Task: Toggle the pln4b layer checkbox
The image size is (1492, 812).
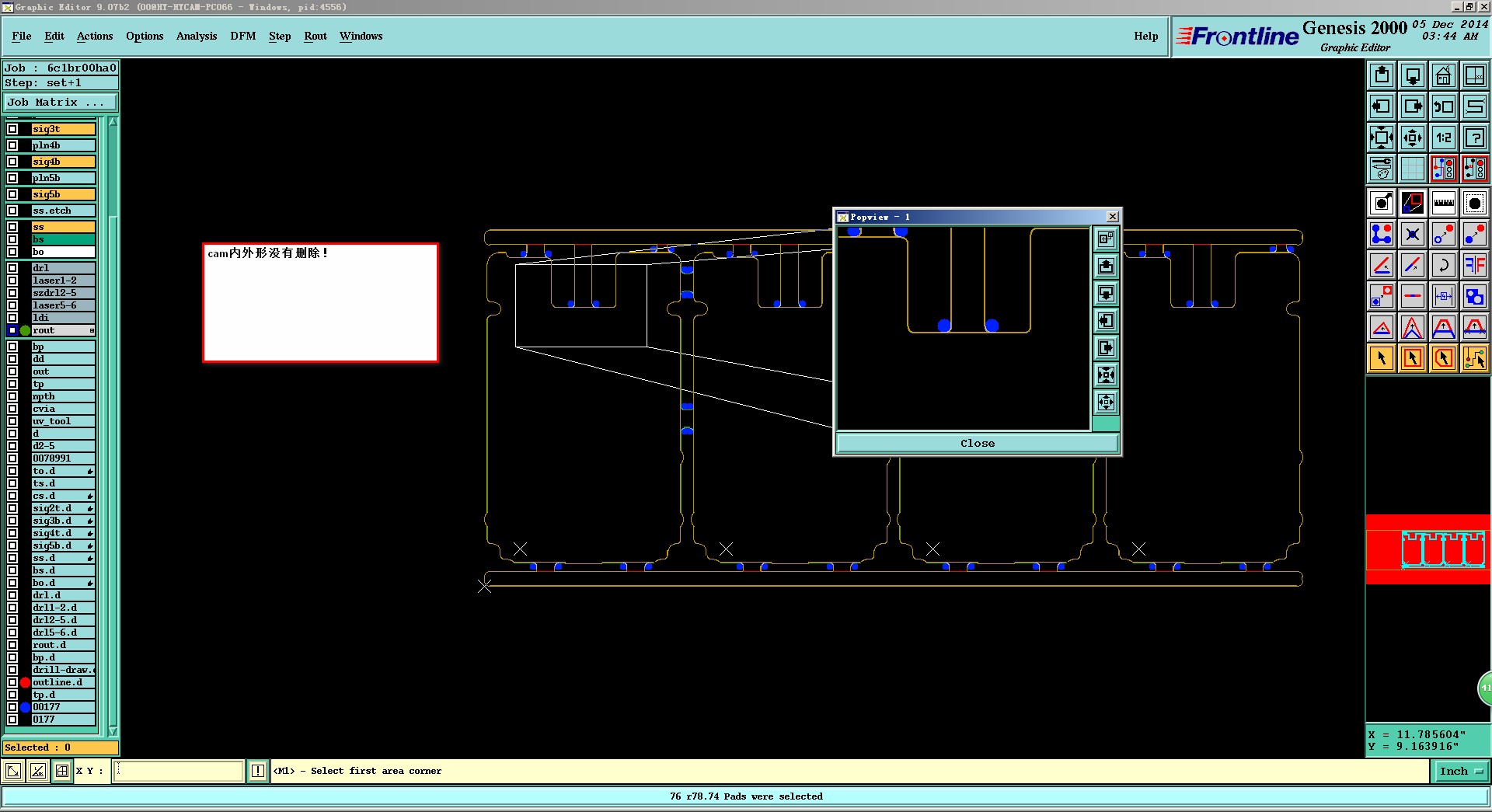Action: [x=12, y=145]
